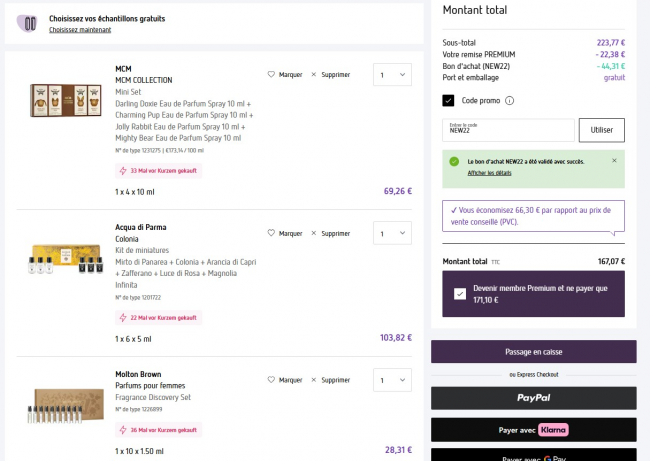Click the free samples gift icon

[x=29, y=23]
